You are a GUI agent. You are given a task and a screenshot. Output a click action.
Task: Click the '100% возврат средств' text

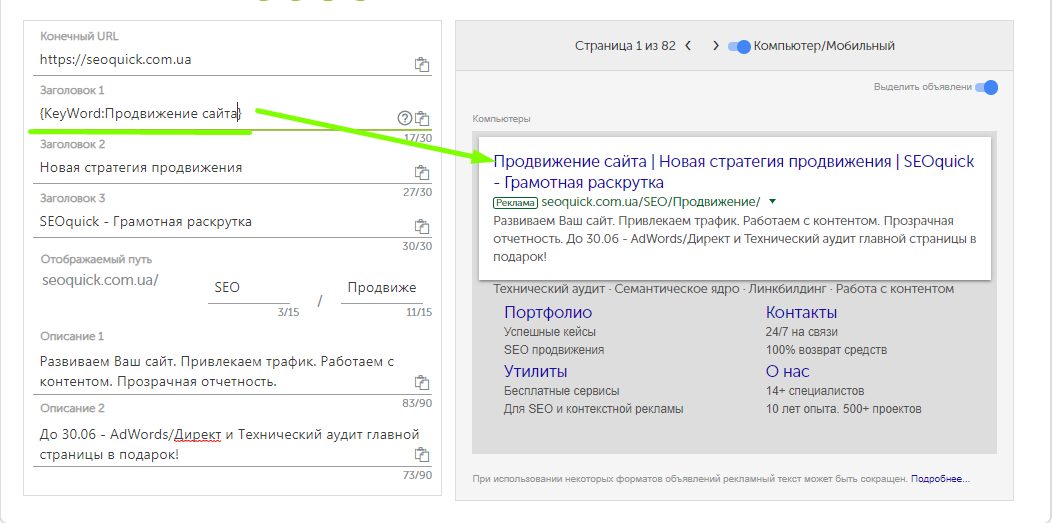pyautogui.click(x=826, y=350)
